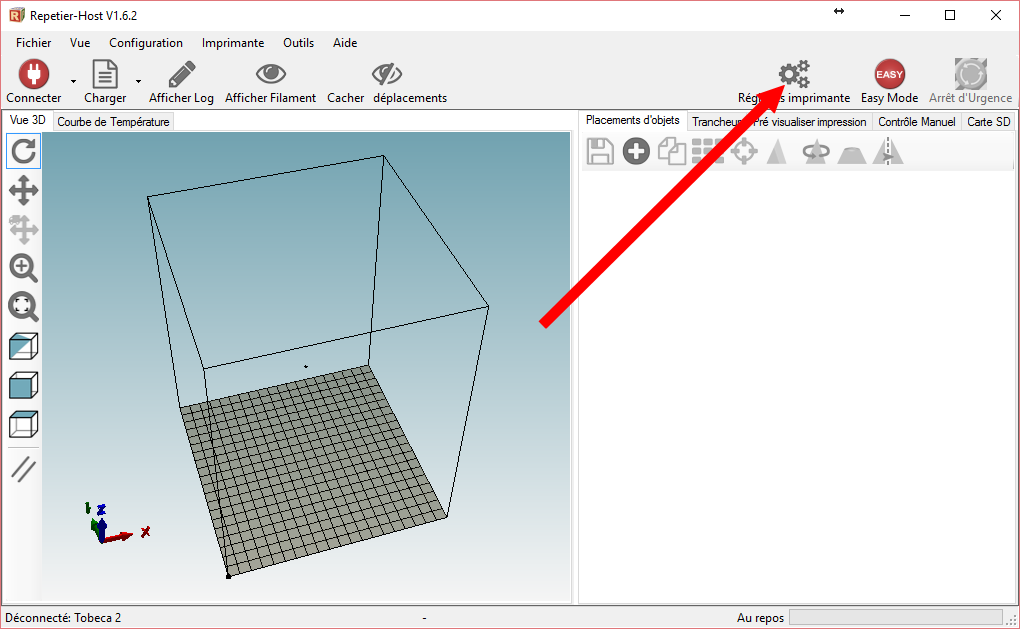Screen dimensions: 1020x629
Task: Open the Réglages imprimante gears icon
Action: [x=794, y=74]
